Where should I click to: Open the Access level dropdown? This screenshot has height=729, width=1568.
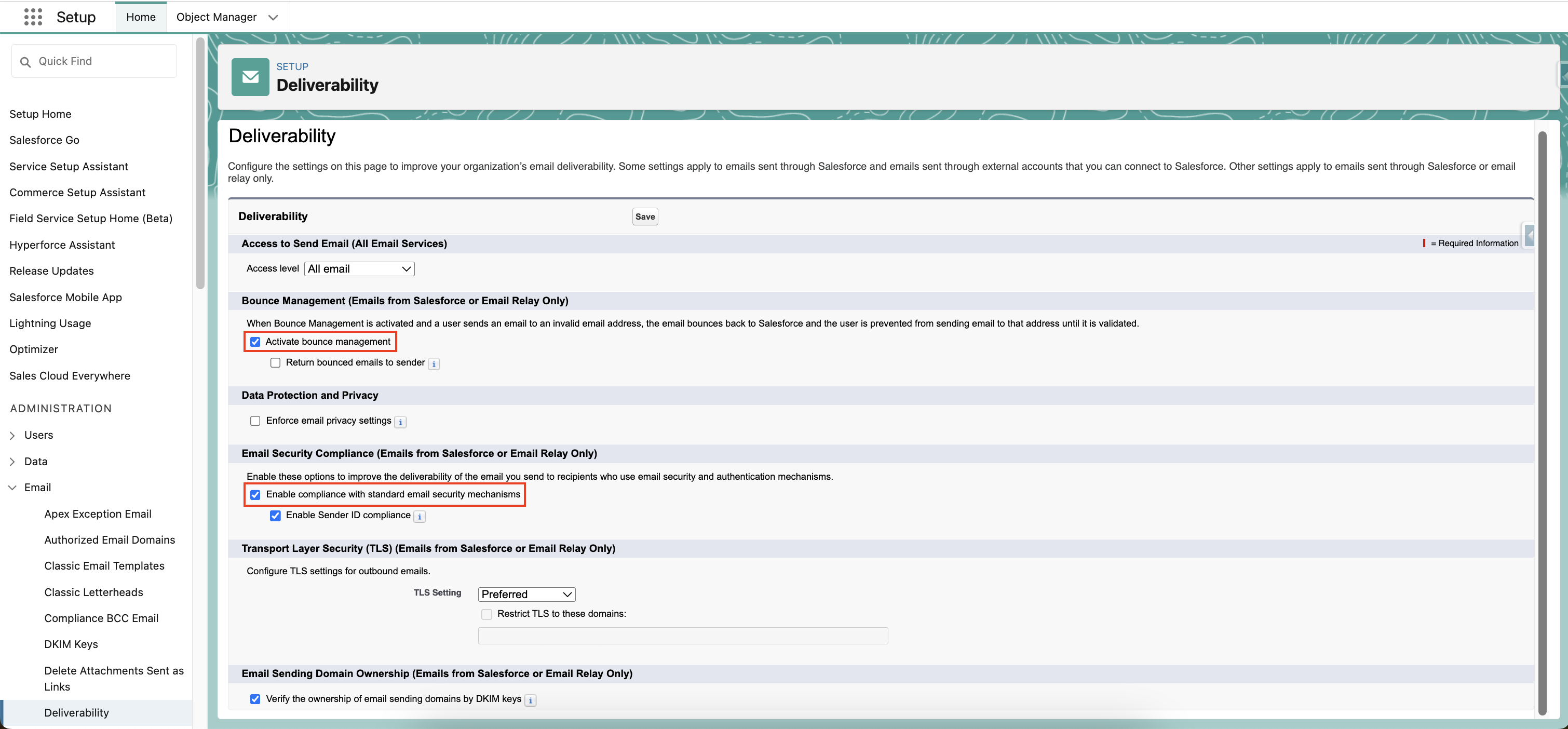click(359, 268)
